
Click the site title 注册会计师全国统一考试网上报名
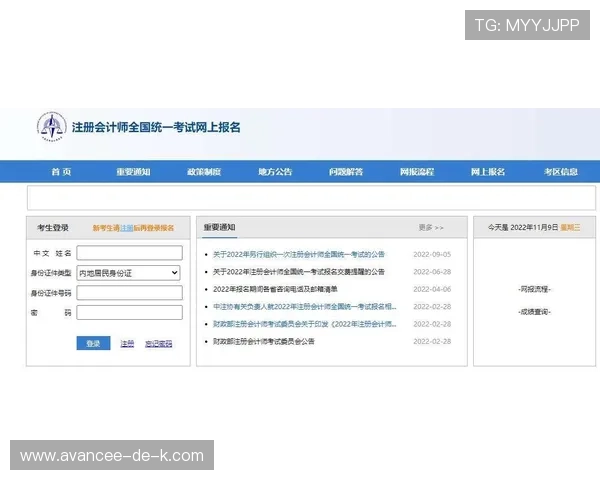coord(156,127)
